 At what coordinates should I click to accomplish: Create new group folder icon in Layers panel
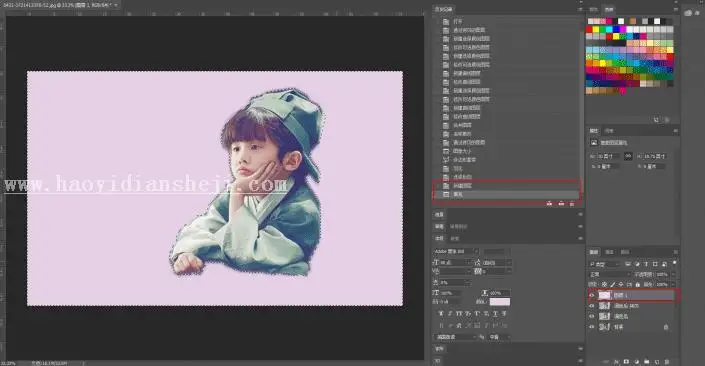click(647, 362)
